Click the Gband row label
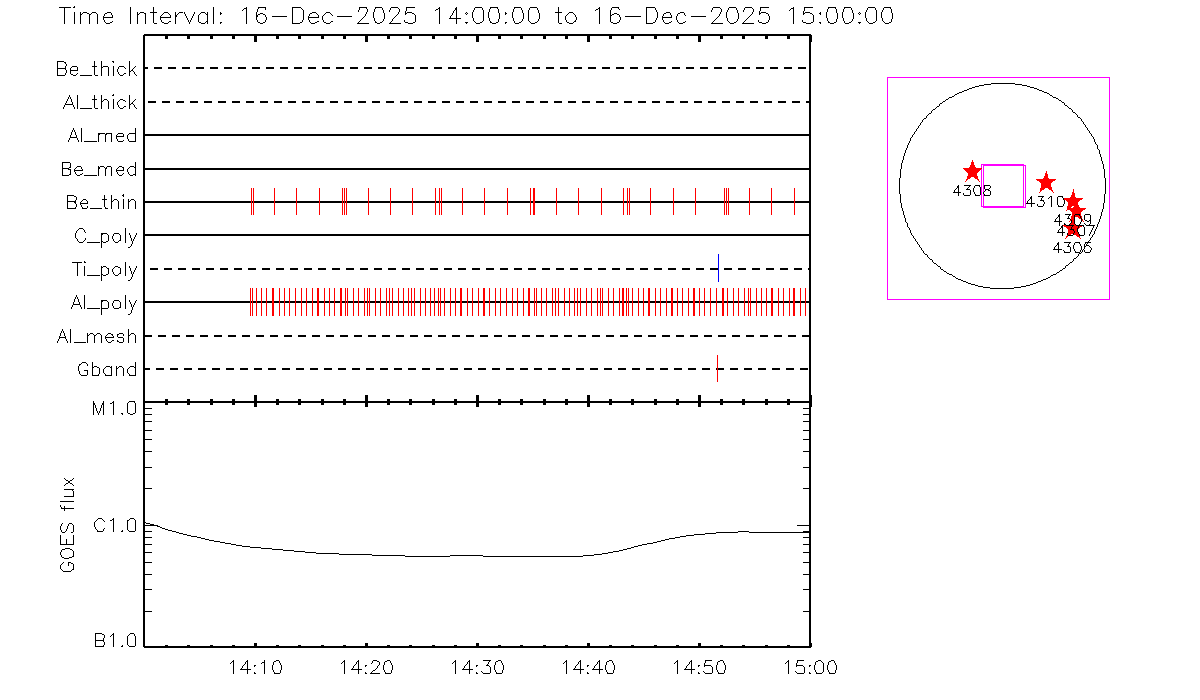Screen dimensions: 1200x700 tap(107, 370)
